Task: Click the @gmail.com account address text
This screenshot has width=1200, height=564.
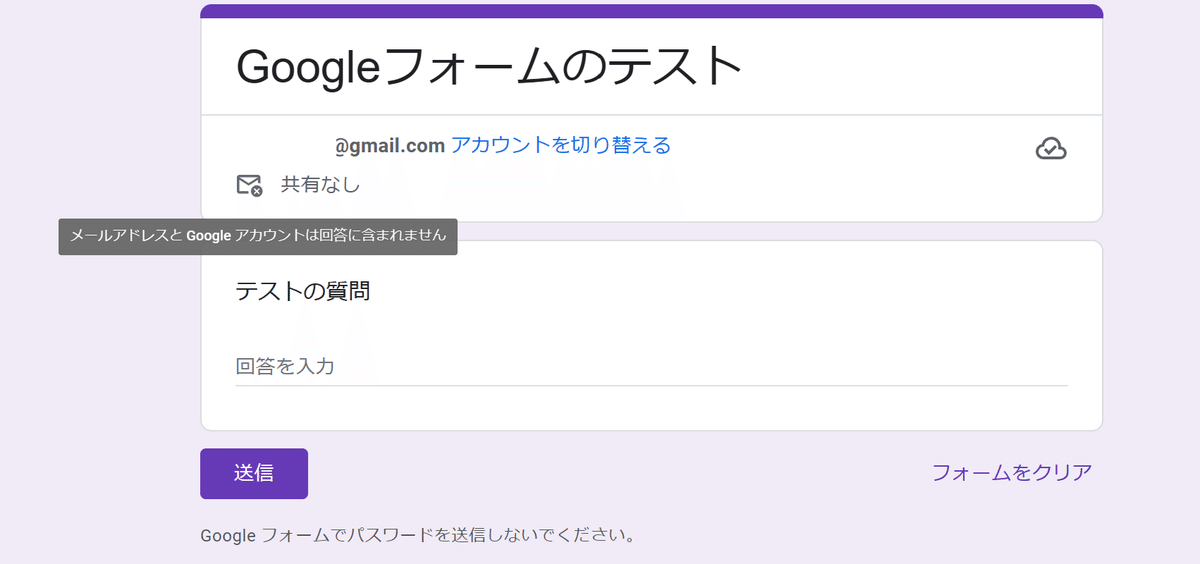Action: (389, 146)
